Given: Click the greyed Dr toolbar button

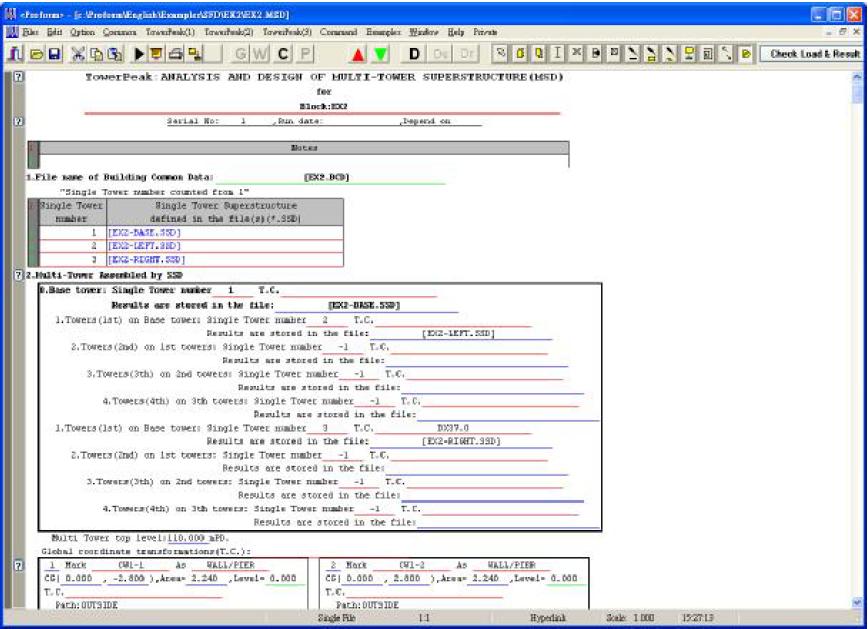Looking at the screenshot, I should point(467,54).
